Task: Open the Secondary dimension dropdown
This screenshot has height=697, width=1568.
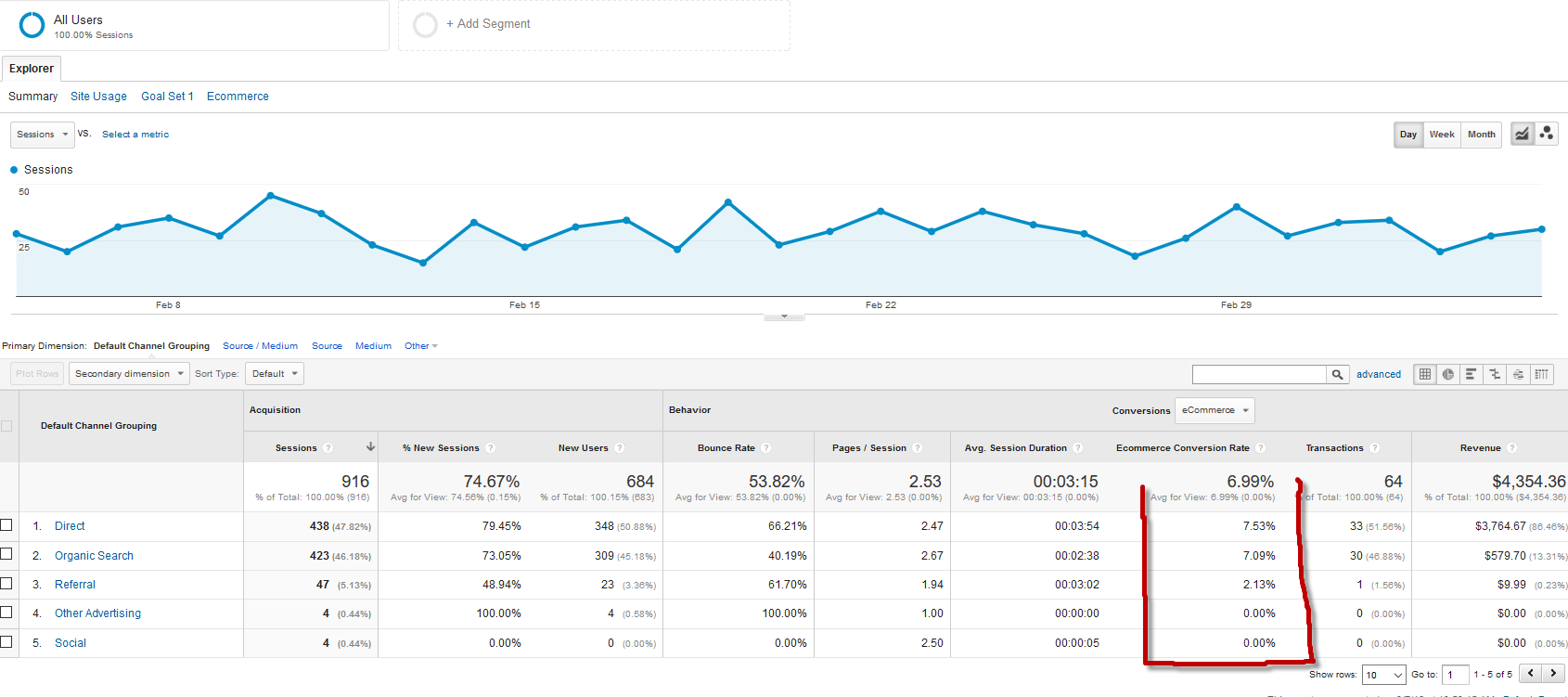Action: [x=129, y=374]
